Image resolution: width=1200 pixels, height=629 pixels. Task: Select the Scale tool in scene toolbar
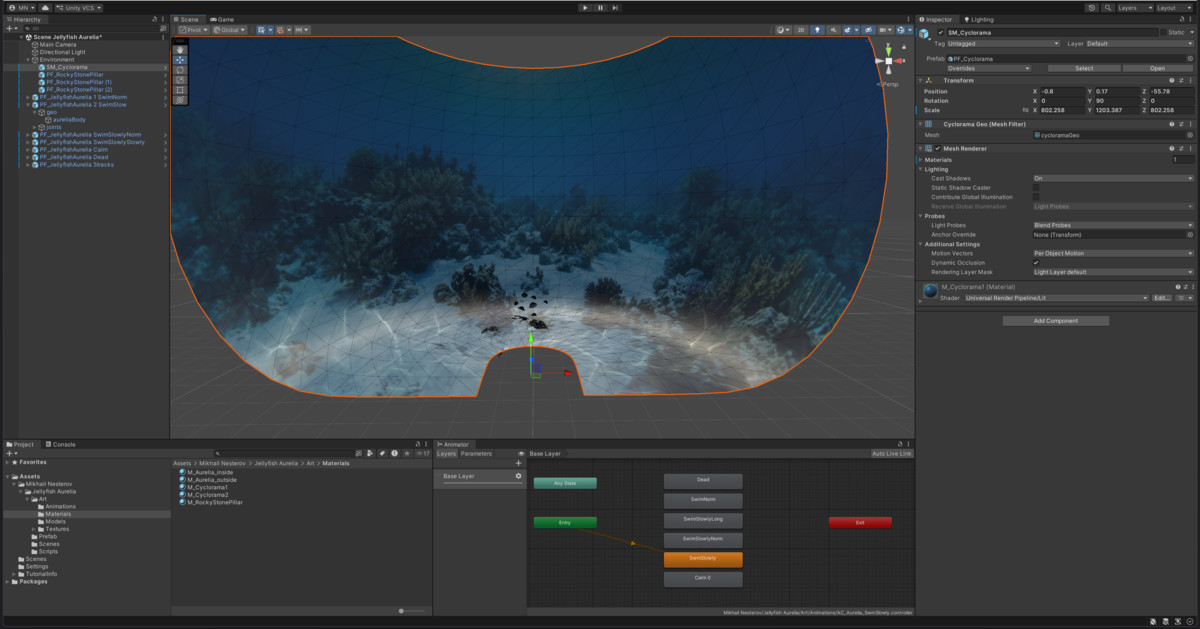point(180,79)
